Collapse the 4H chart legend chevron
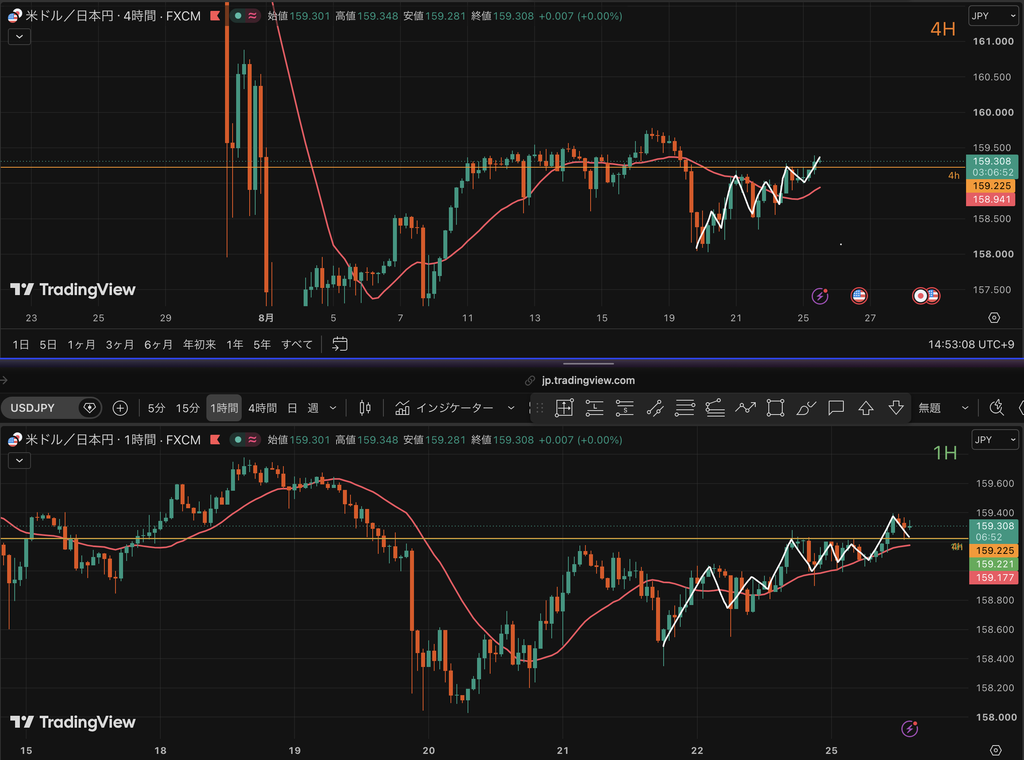The width and height of the screenshot is (1024, 760). point(20,37)
